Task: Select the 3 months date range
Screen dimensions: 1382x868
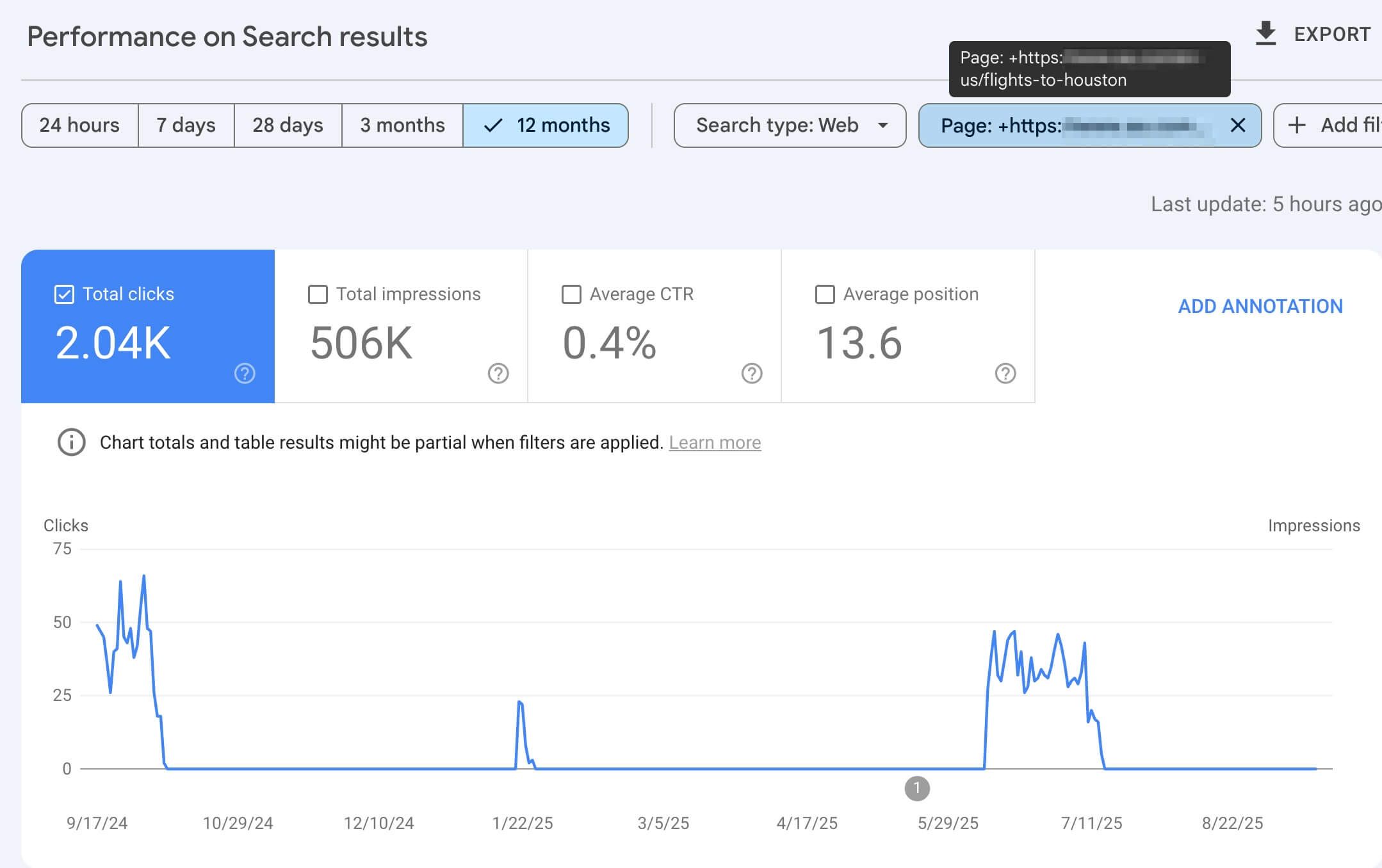Action: click(x=402, y=125)
